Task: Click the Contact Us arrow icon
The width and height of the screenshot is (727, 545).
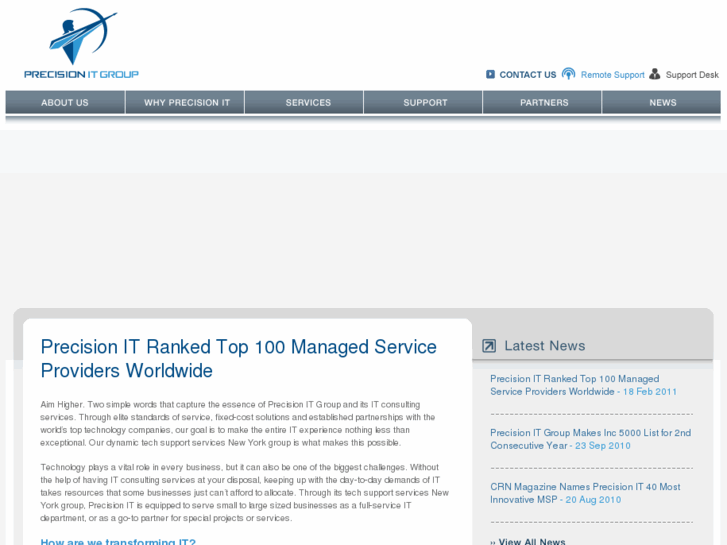Action: click(x=490, y=74)
